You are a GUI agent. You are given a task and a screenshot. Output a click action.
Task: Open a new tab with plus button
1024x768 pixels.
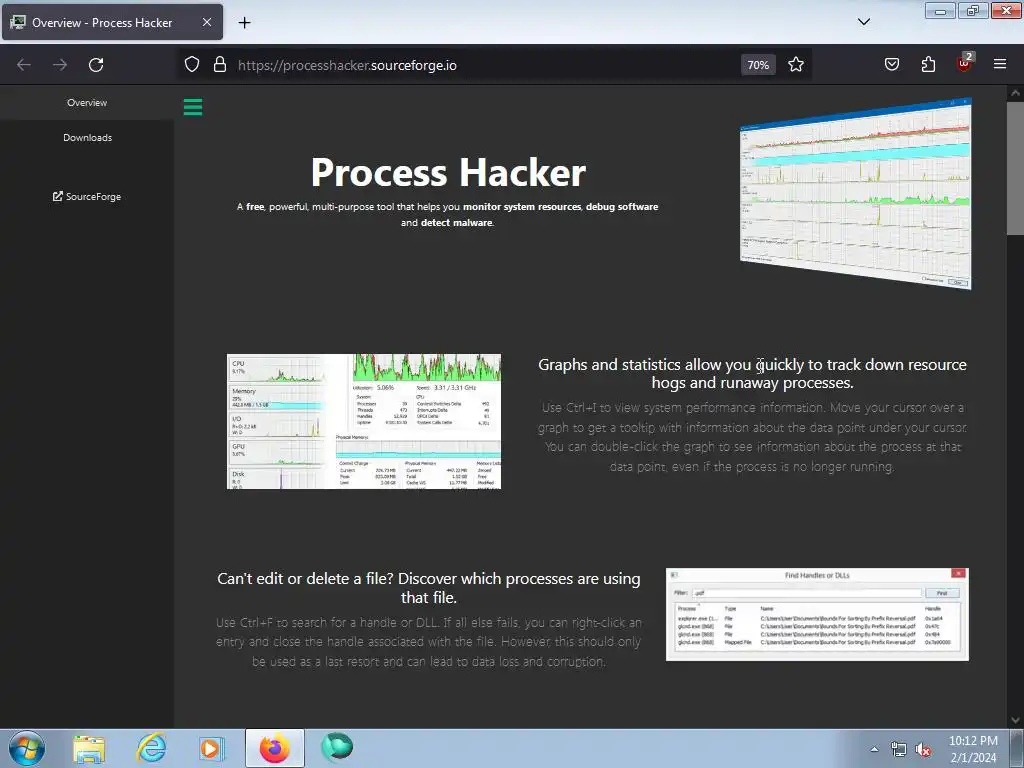pyautogui.click(x=244, y=23)
